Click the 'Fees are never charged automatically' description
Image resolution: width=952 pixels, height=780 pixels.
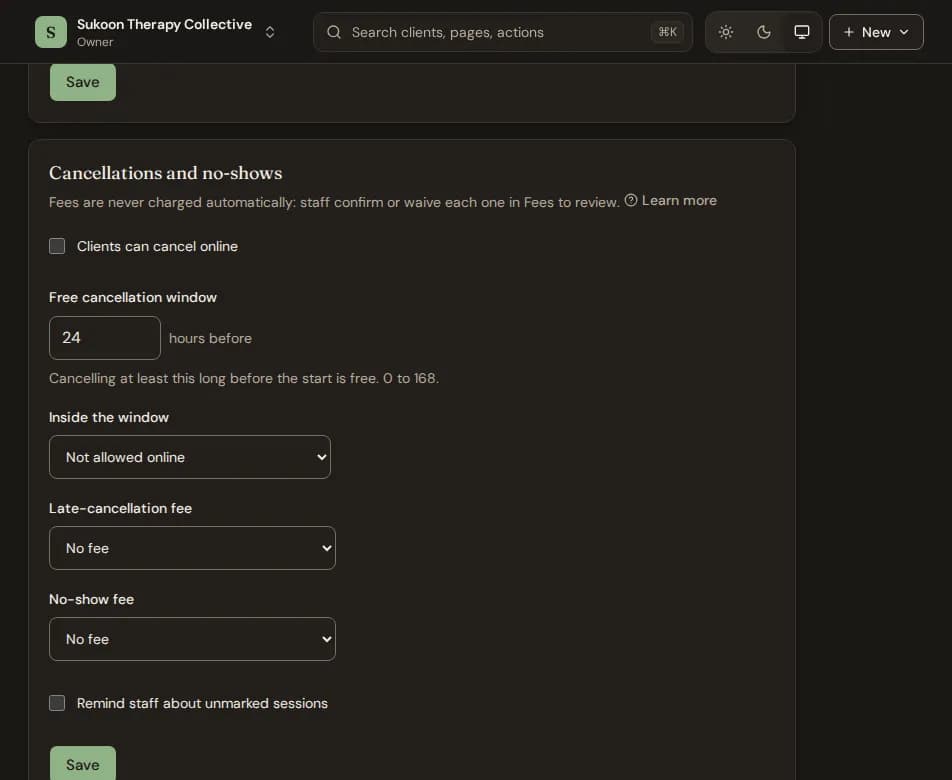334,202
